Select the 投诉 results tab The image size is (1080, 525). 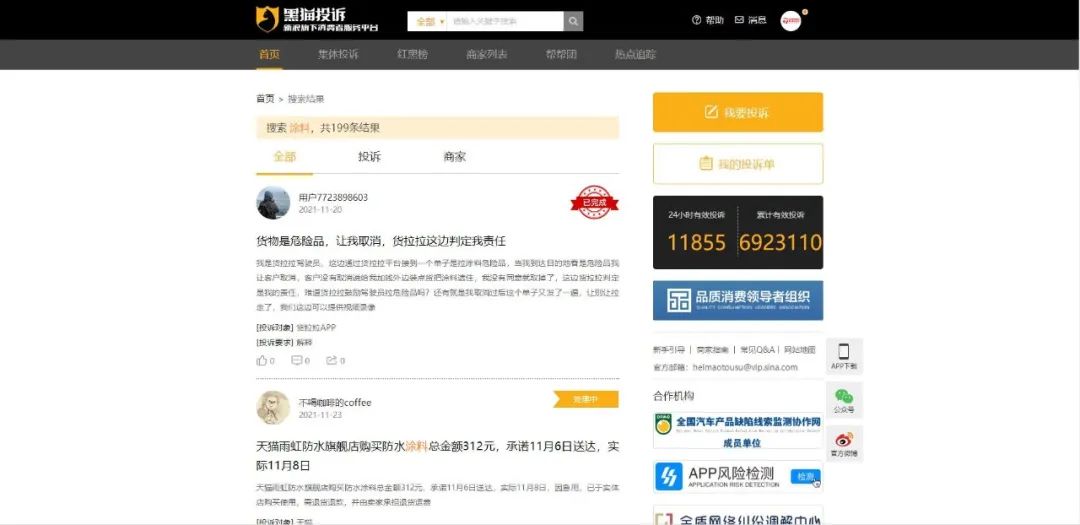coord(369,156)
